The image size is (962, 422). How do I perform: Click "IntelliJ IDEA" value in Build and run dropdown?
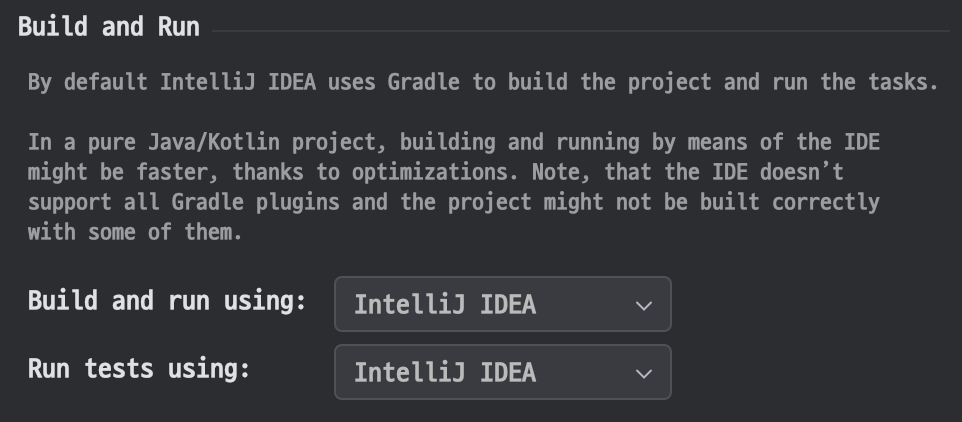[x=445, y=304]
